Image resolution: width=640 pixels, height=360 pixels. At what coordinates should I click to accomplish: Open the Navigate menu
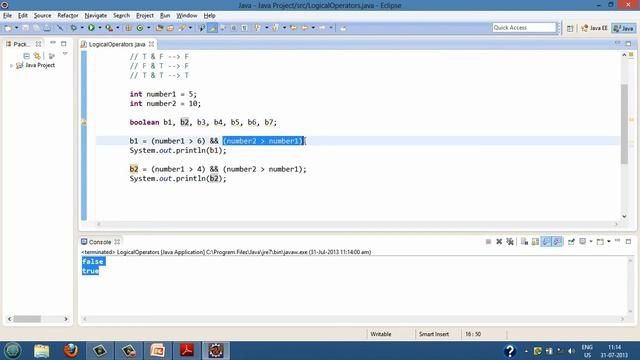96,16
